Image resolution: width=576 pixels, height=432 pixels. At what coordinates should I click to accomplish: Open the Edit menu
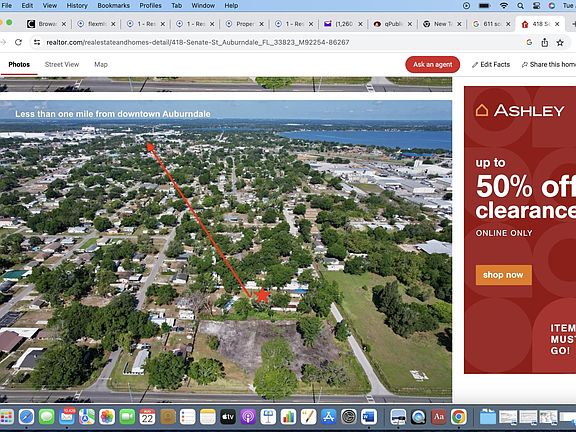coord(27,6)
